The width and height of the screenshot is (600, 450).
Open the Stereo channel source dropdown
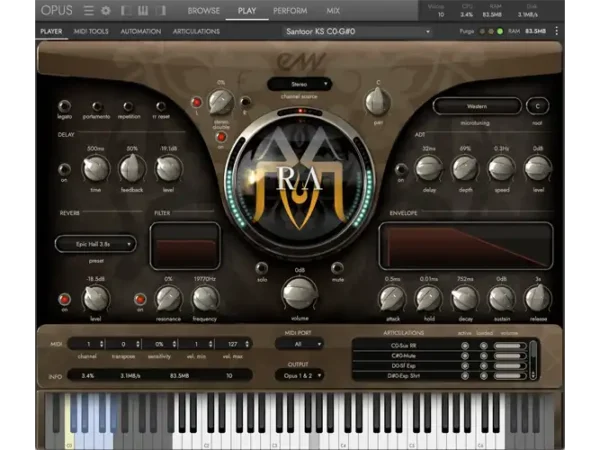(x=299, y=84)
